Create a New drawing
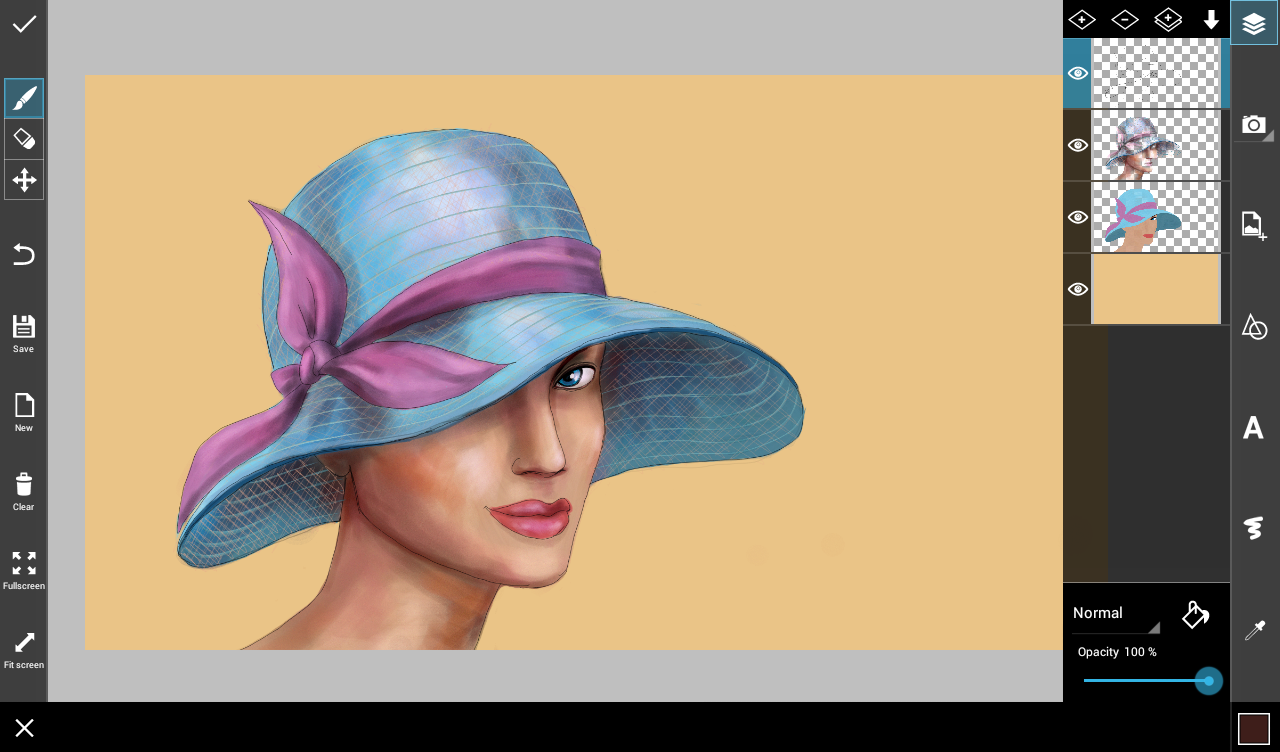The height and width of the screenshot is (752, 1280). tap(24, 413)
